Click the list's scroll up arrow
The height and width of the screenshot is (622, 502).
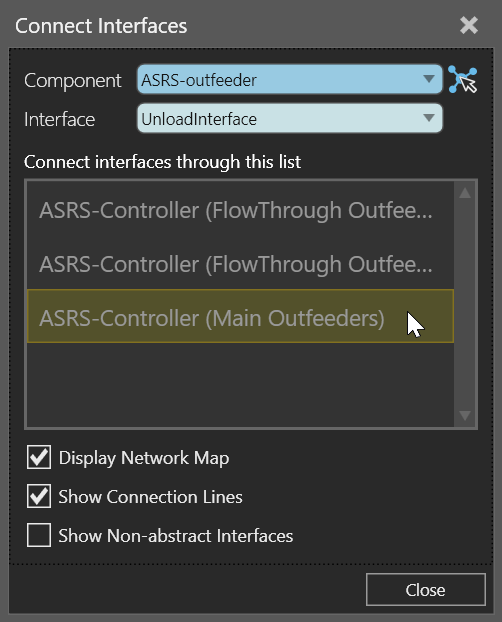pyautogui.click(x=465, y=193)
